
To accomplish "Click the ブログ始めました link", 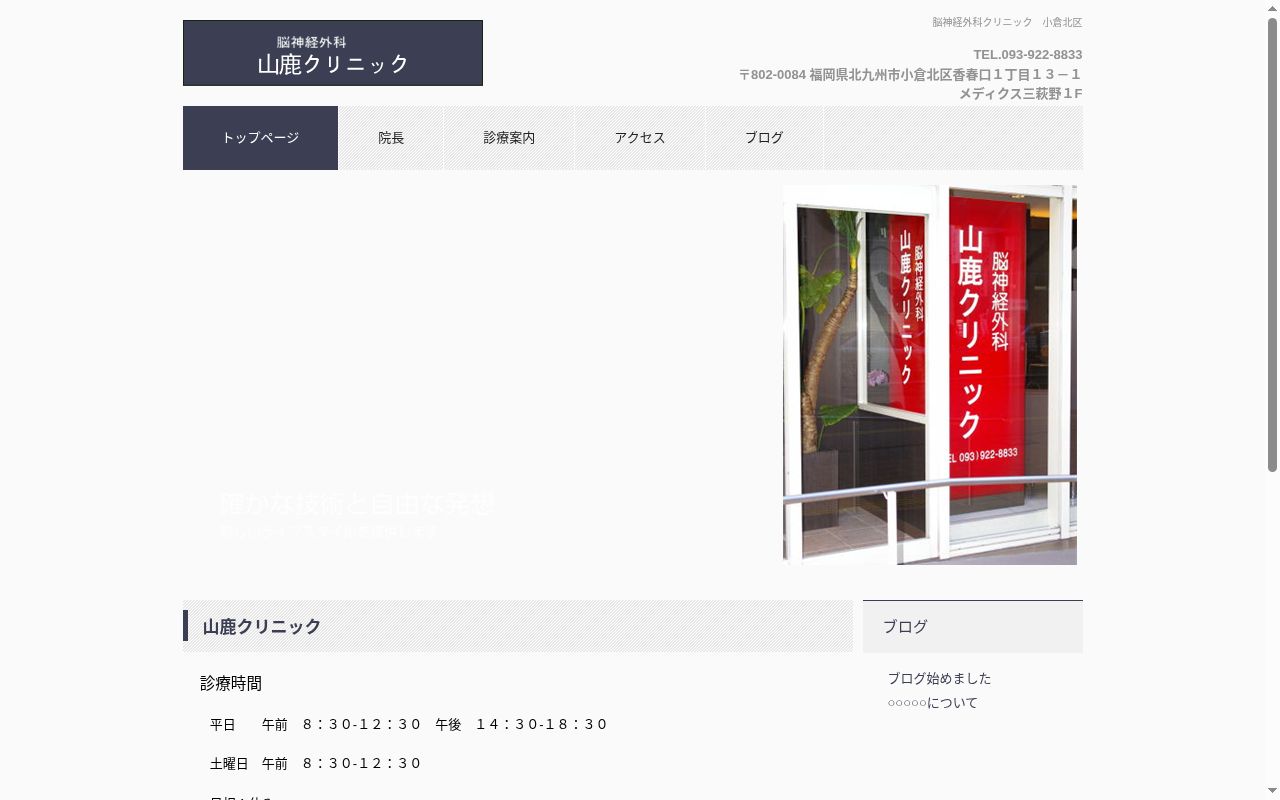I will point(939,678).
